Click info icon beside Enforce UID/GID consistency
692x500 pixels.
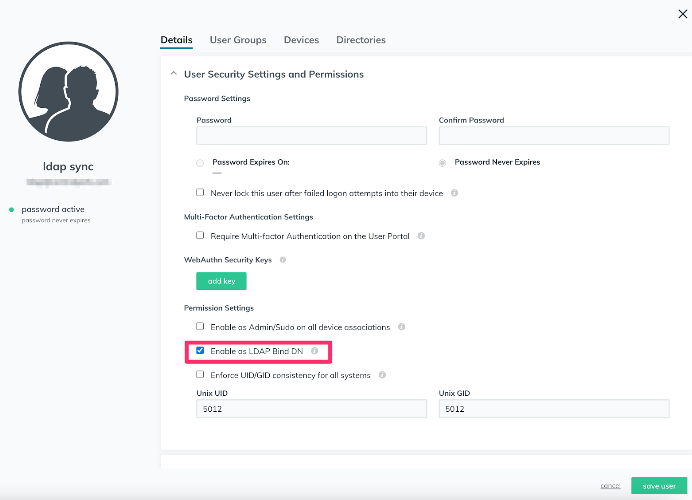[383, 375]
